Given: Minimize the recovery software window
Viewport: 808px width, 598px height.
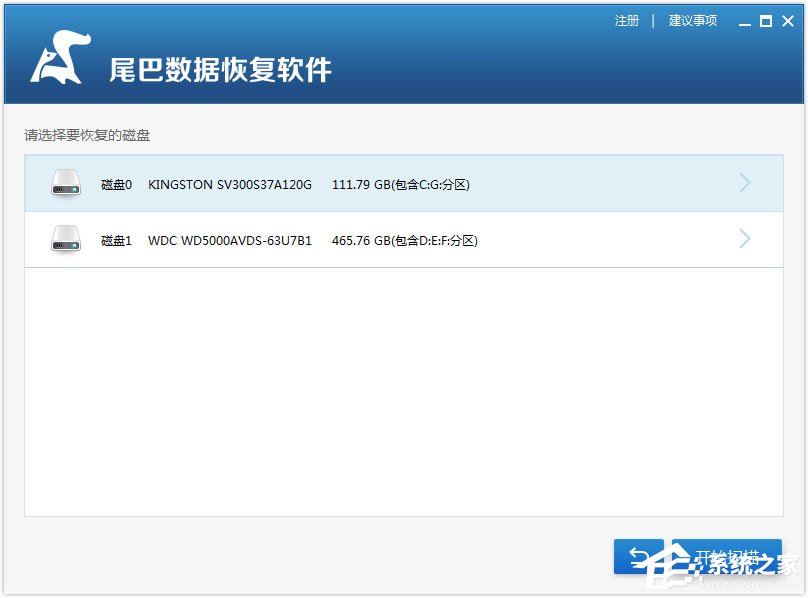Looking at the screenshot, I should point(743,21).
